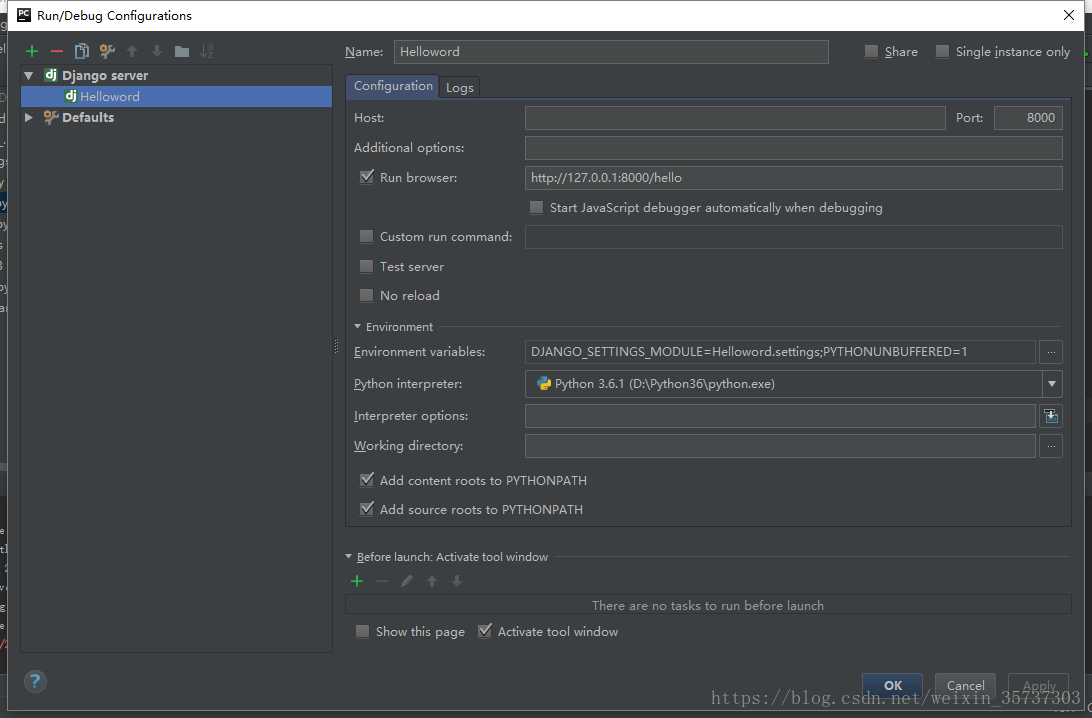This screenshot has height=718, width=1092.
Task: Add new configuration with green plus
Action: tap(32, 51)
